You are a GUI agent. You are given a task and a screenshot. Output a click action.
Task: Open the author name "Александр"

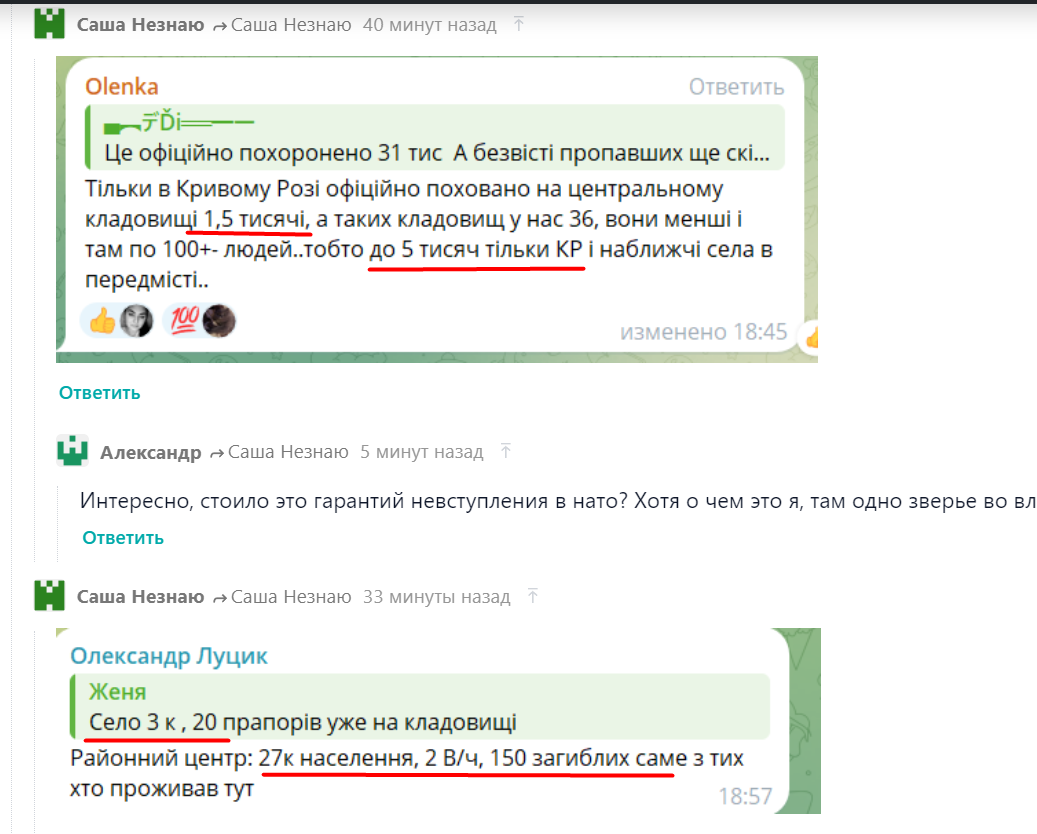[x=150, y=452]
